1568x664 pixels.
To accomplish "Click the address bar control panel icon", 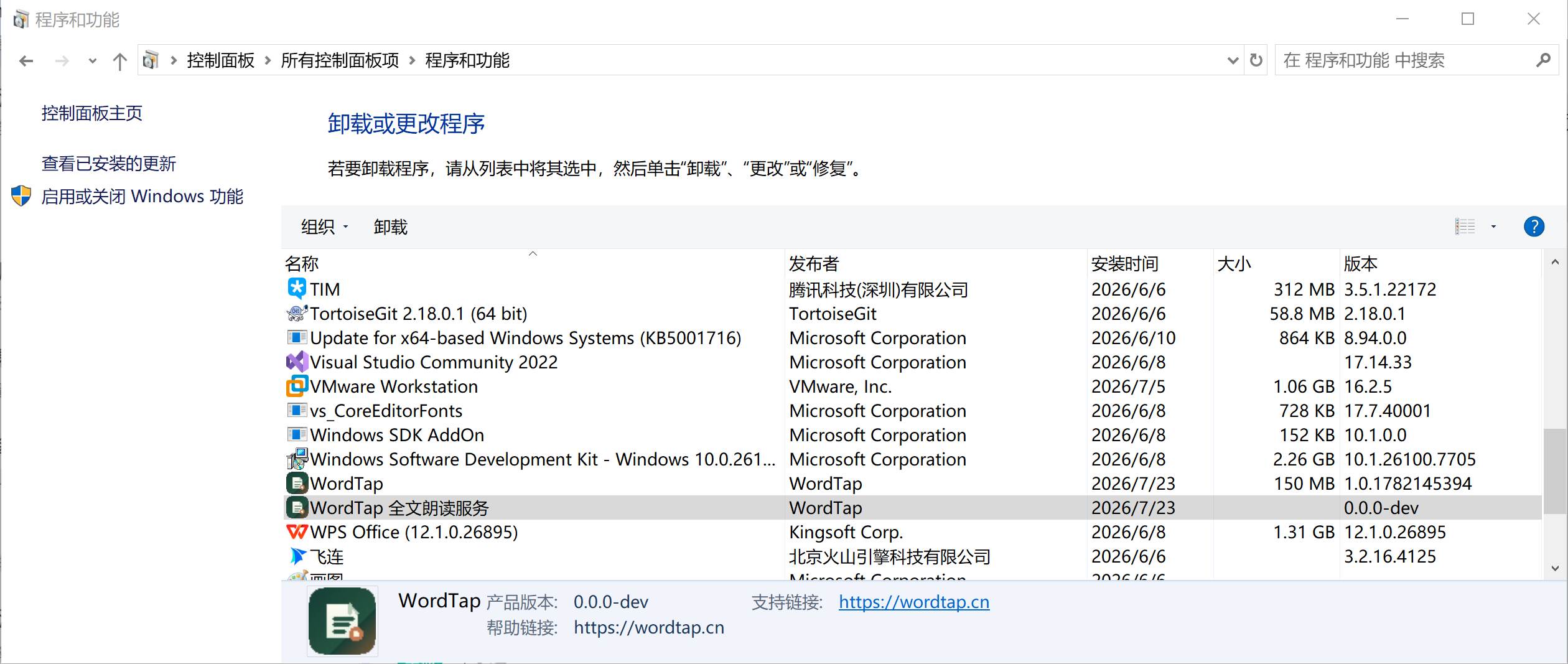I will pos(150,60).
